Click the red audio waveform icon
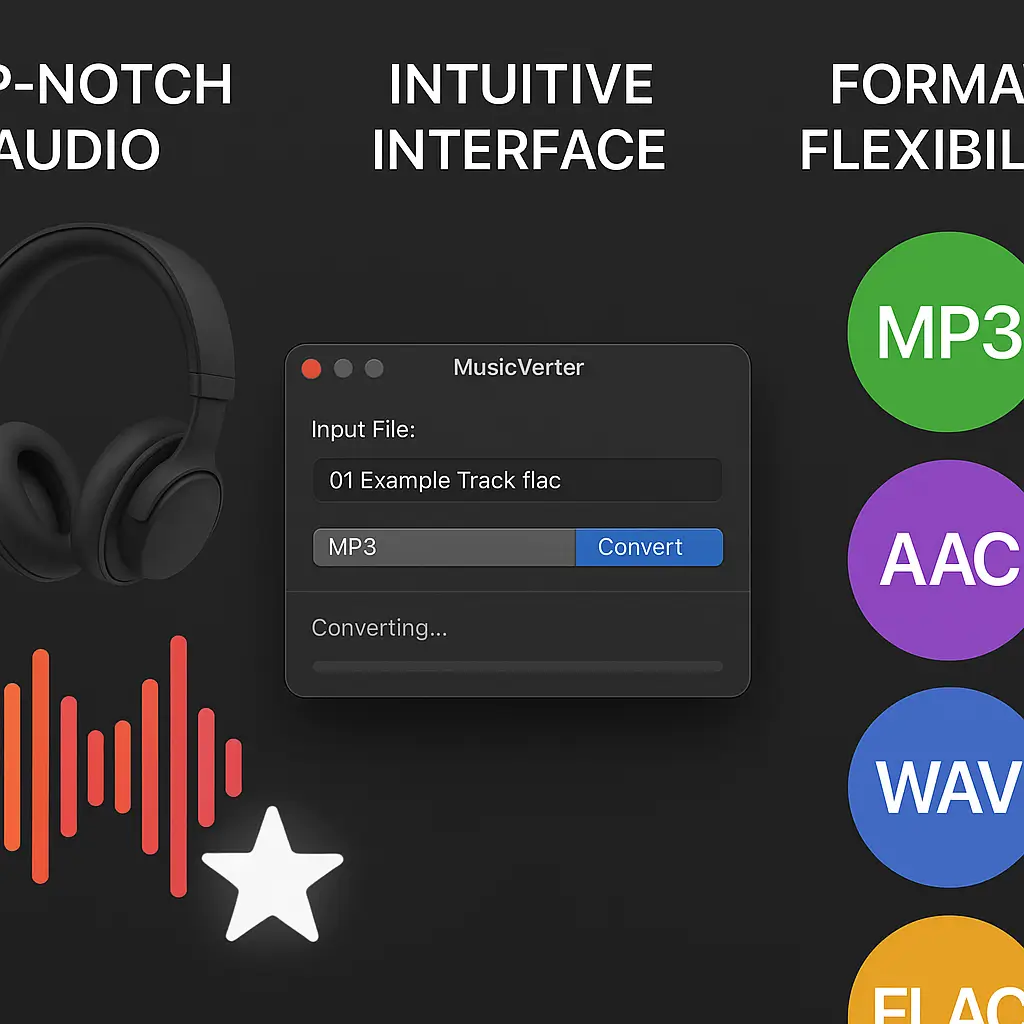 pyautogui.click(x=122, y=766)
